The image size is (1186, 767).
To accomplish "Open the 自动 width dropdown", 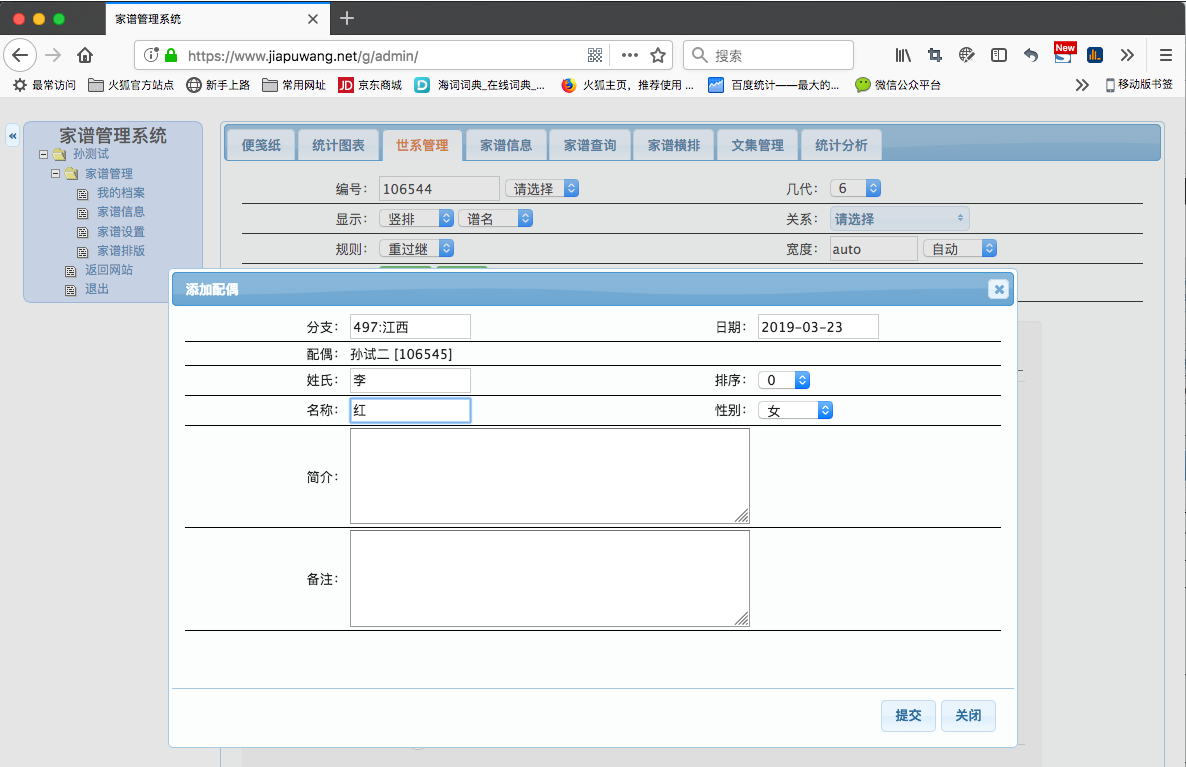I will pyautogui.click(x=960, y=248).
